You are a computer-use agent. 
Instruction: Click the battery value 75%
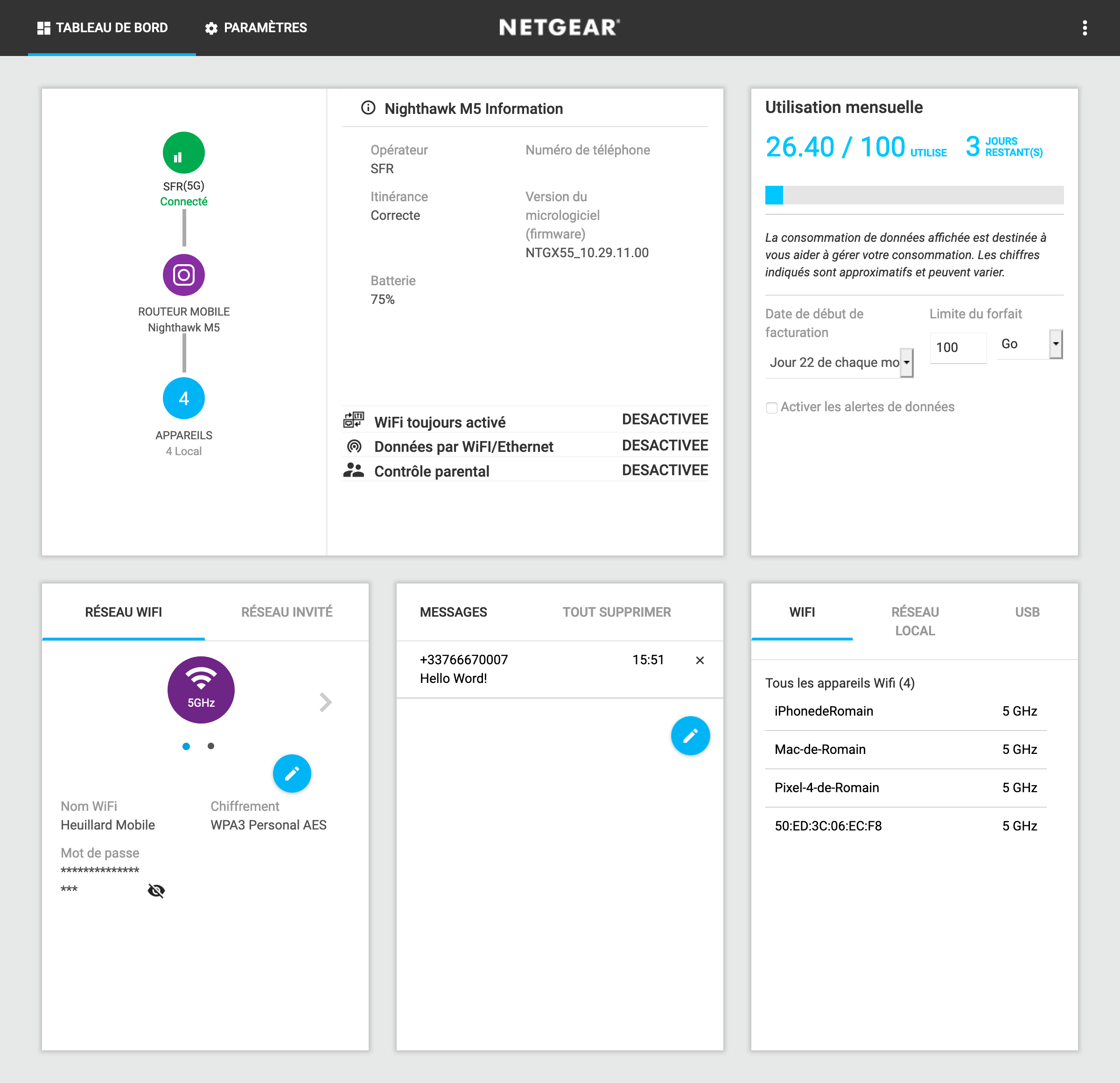[x=382, y=300]
